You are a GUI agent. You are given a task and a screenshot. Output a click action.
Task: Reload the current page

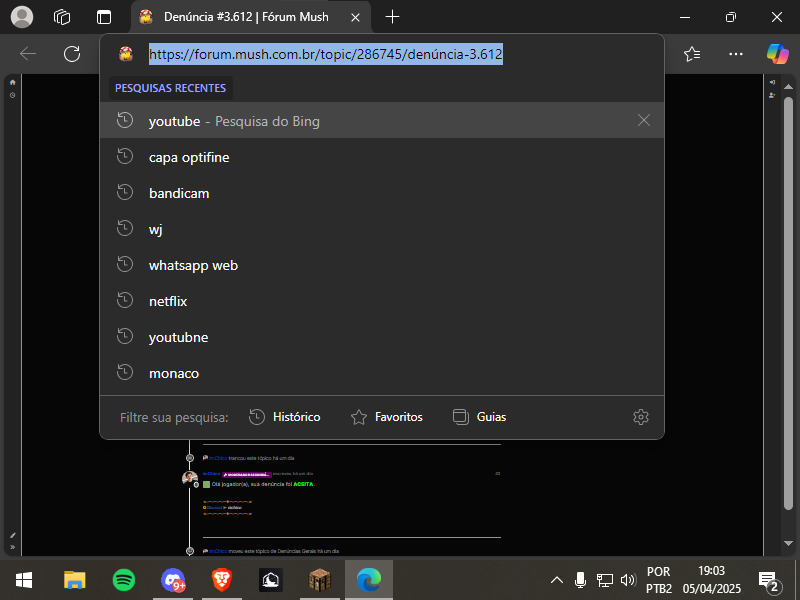72,54
